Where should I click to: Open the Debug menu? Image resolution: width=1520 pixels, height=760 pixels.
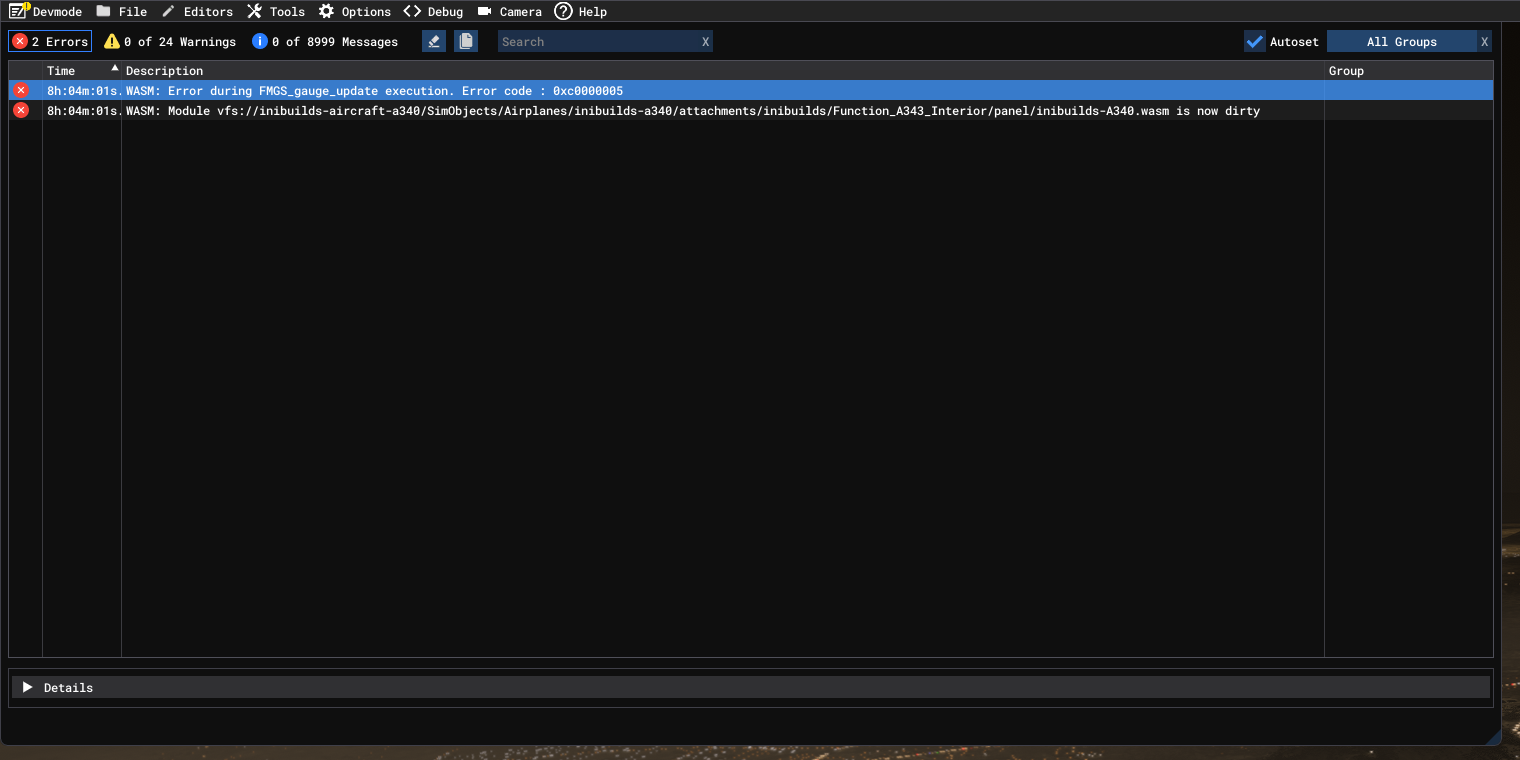click(x=434, y=11)
